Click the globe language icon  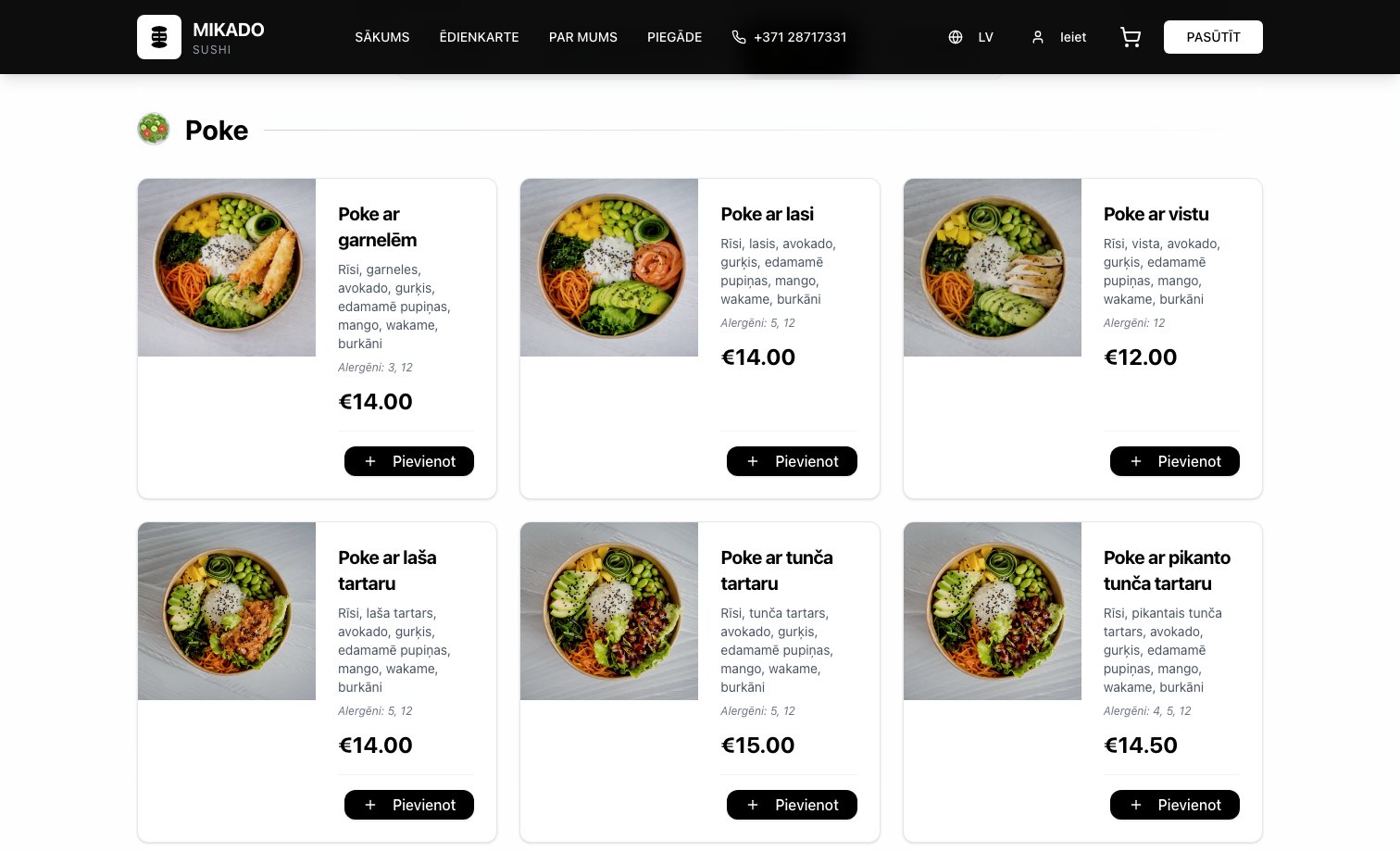tap(955, 37)
